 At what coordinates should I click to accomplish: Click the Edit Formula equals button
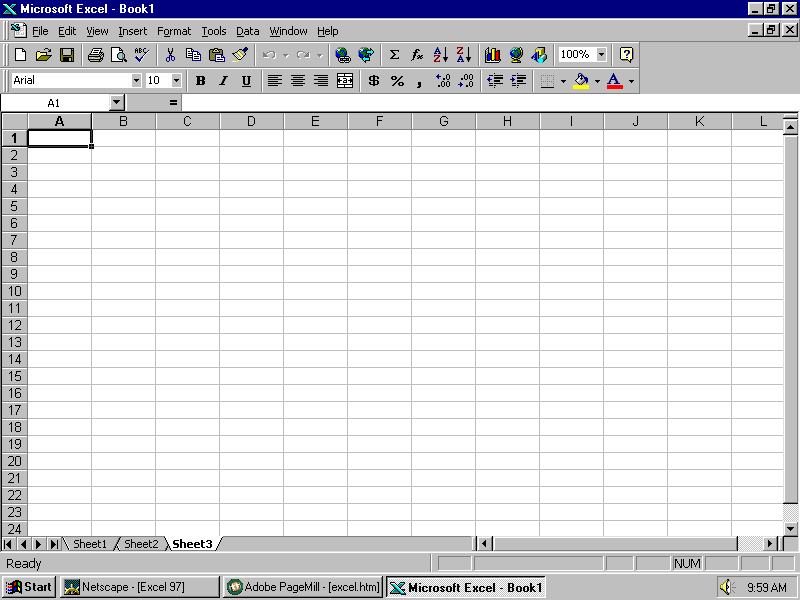tap(173, 103)
